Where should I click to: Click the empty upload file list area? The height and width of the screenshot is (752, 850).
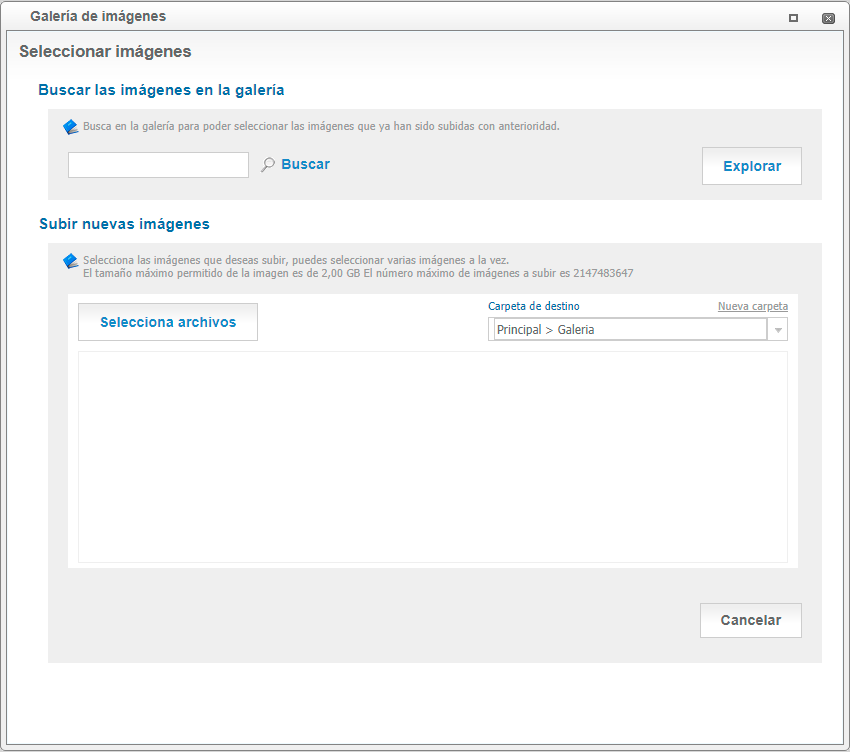(432, 456)
